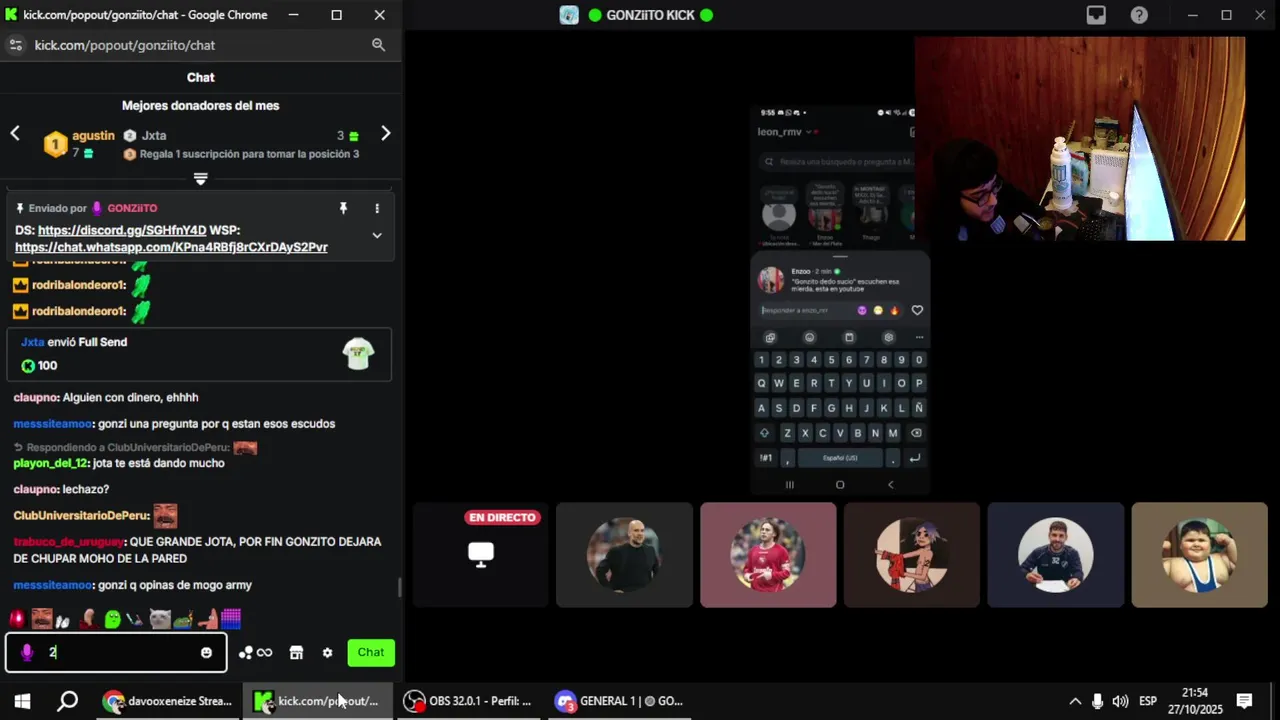Open username playon_del_12 in chat

pyautogui.click(x=50, y=464)
